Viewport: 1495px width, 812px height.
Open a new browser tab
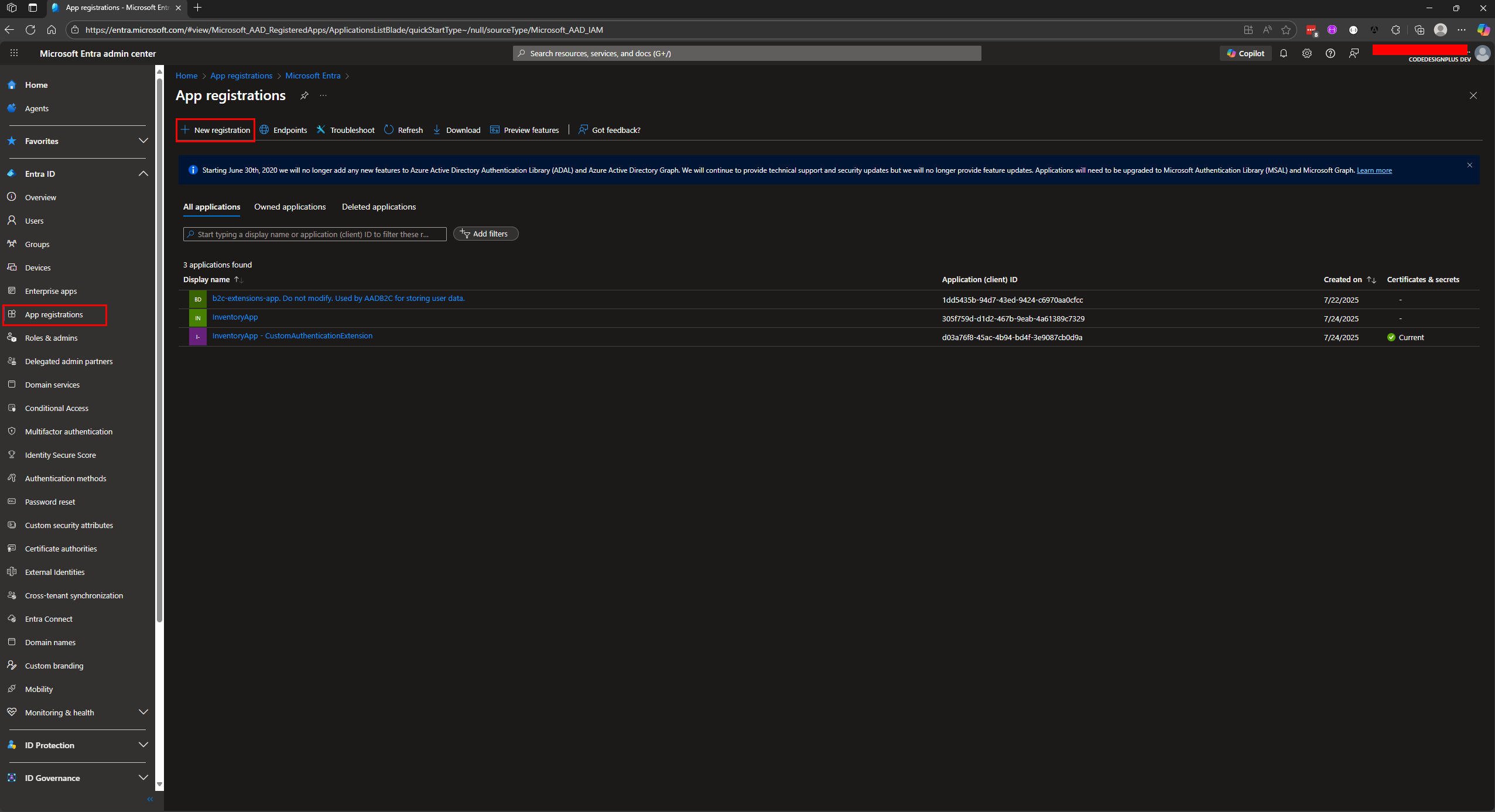click(x=197, y=8)
